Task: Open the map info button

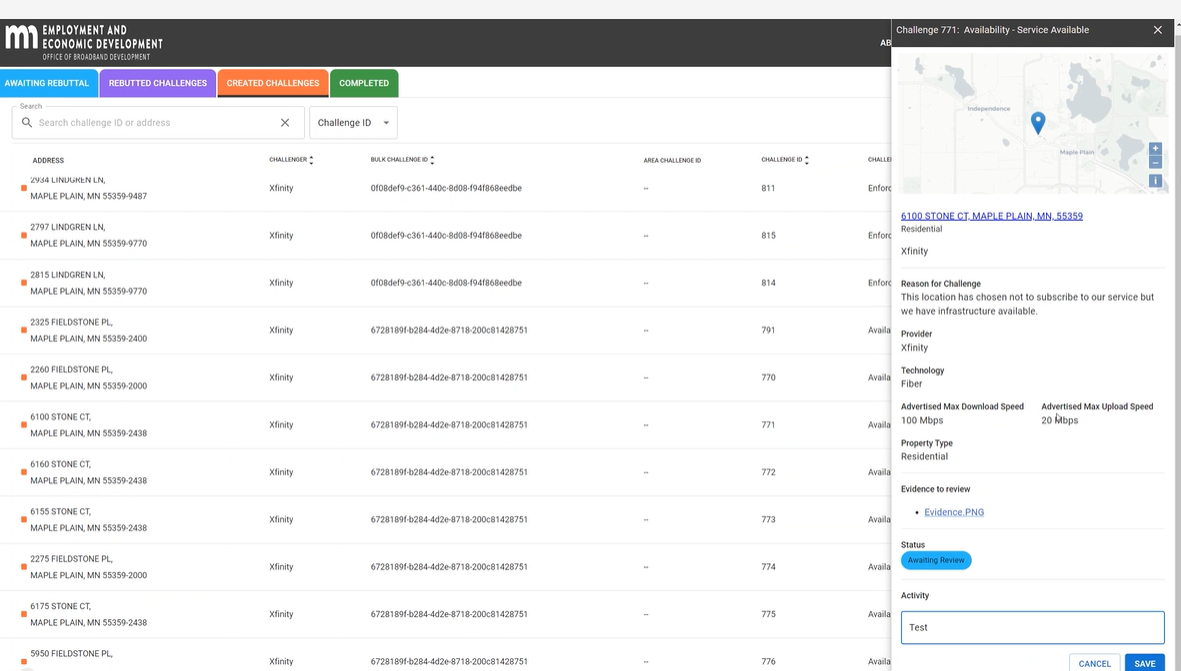Action: 1155,181
